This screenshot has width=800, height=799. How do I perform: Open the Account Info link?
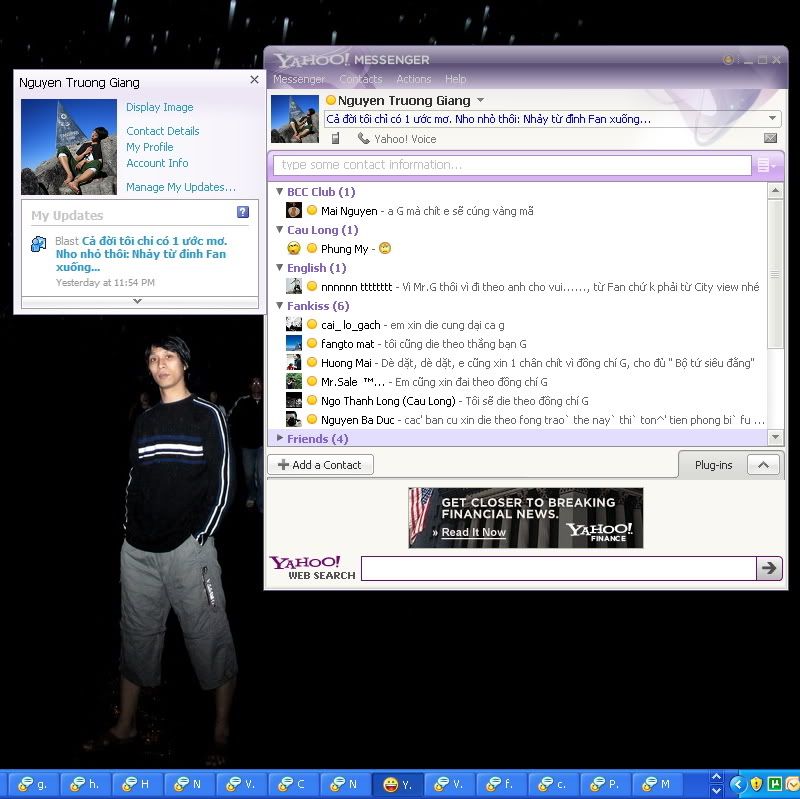(157, 163)
